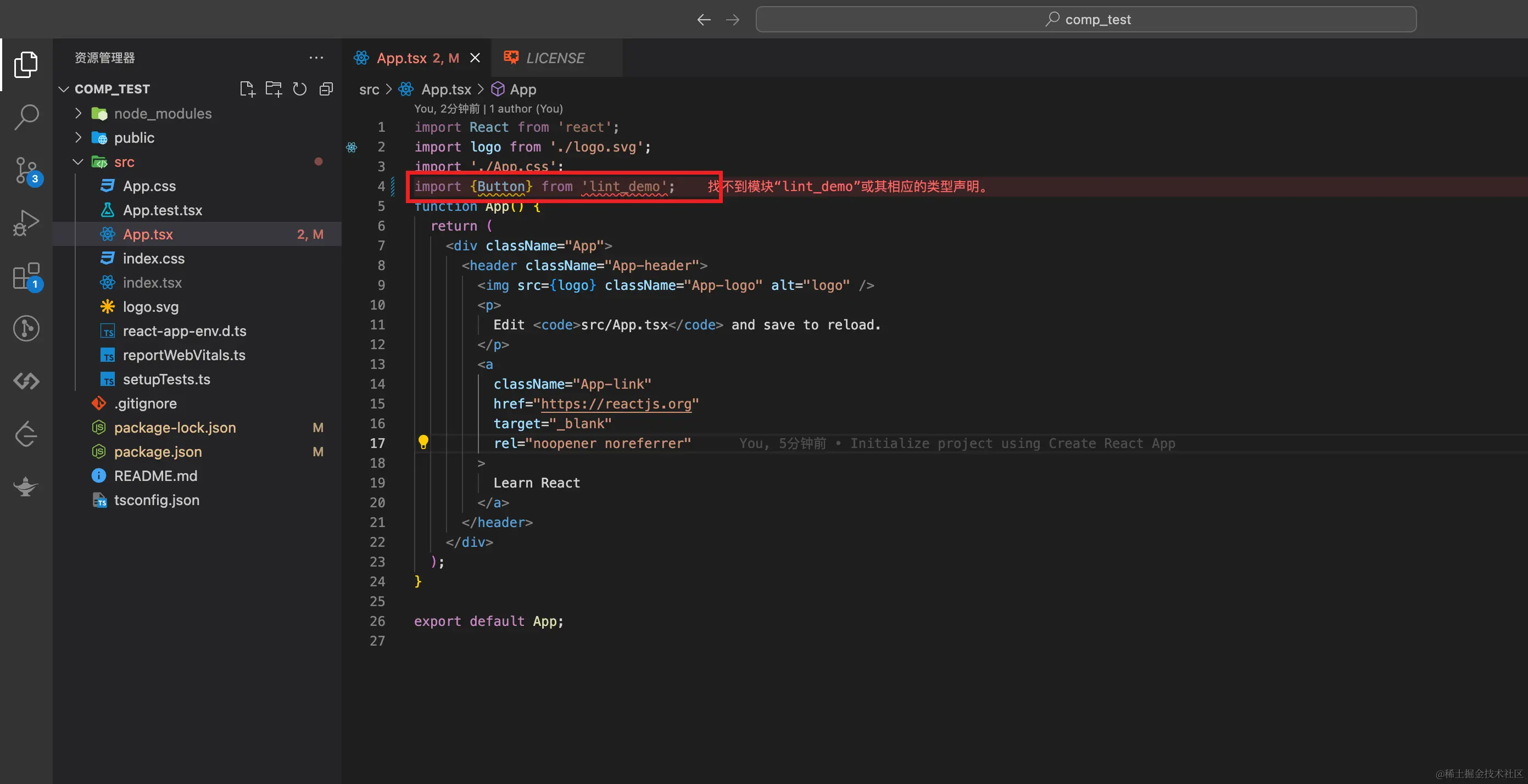Switch to the LICENSE tab
The height and width of the screenshot is (784, 1528).
pyautogui.click(x=555, y=58)
